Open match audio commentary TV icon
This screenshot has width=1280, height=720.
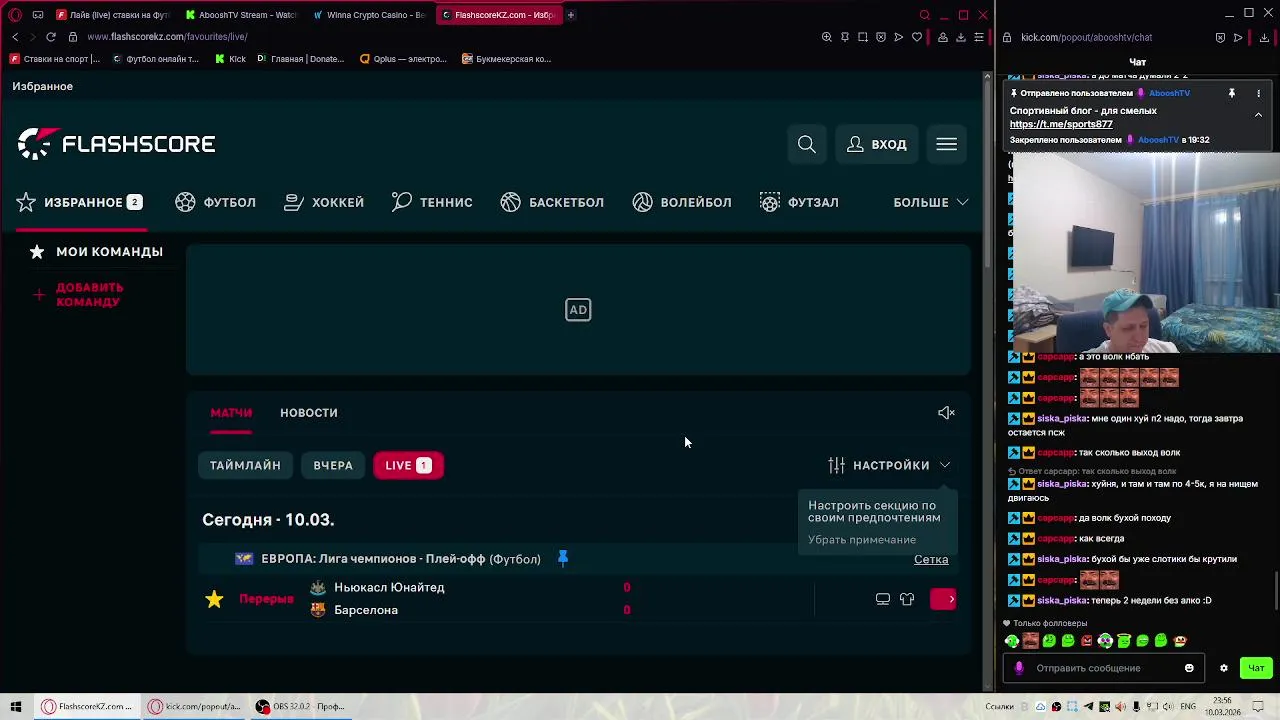(x=882, y=599)
